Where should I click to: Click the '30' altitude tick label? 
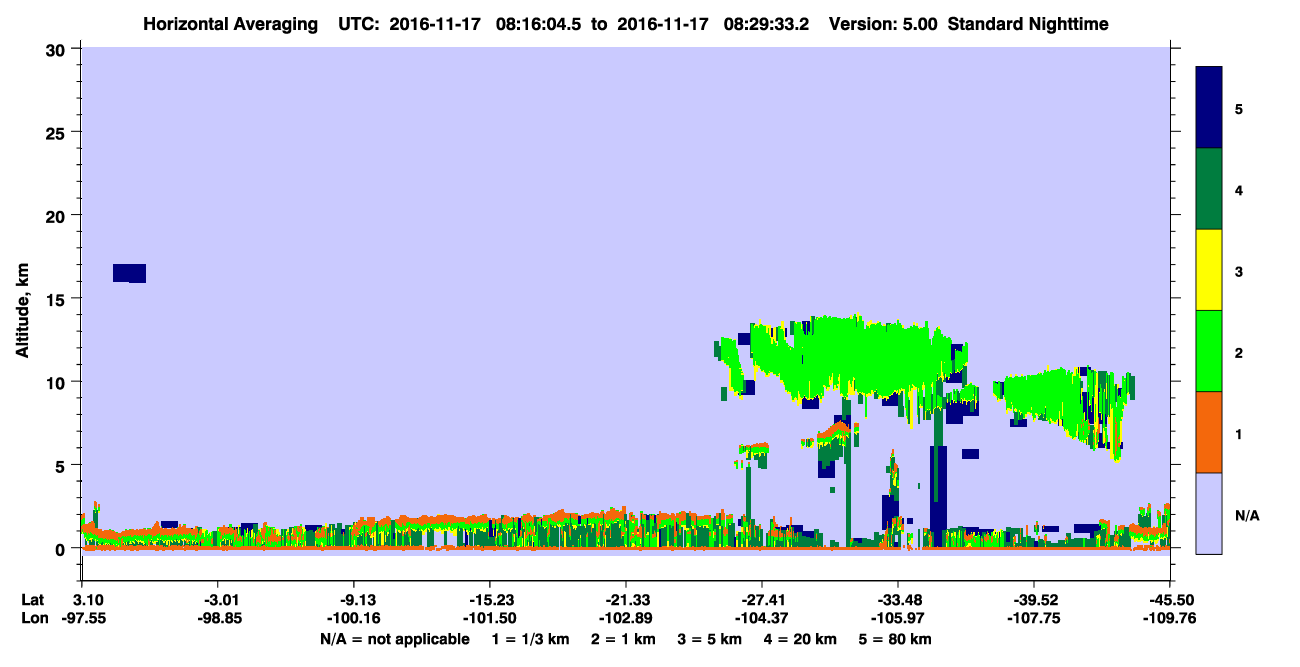coord(58,48)
